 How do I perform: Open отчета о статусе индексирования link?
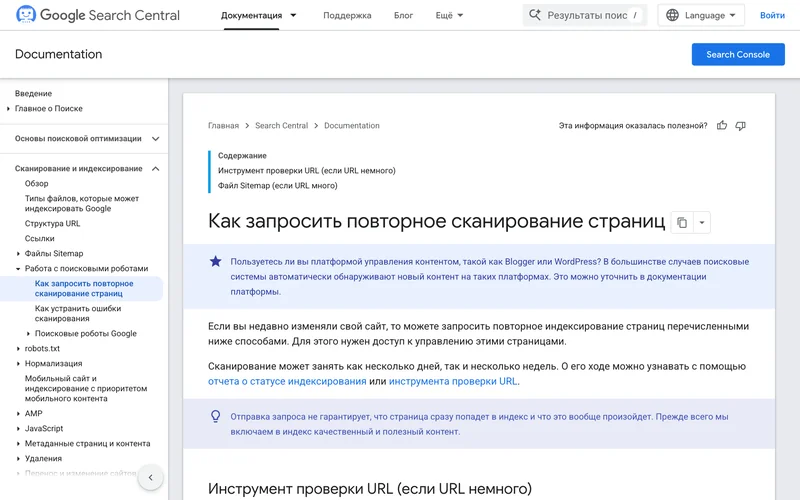(x=287, y=381)
